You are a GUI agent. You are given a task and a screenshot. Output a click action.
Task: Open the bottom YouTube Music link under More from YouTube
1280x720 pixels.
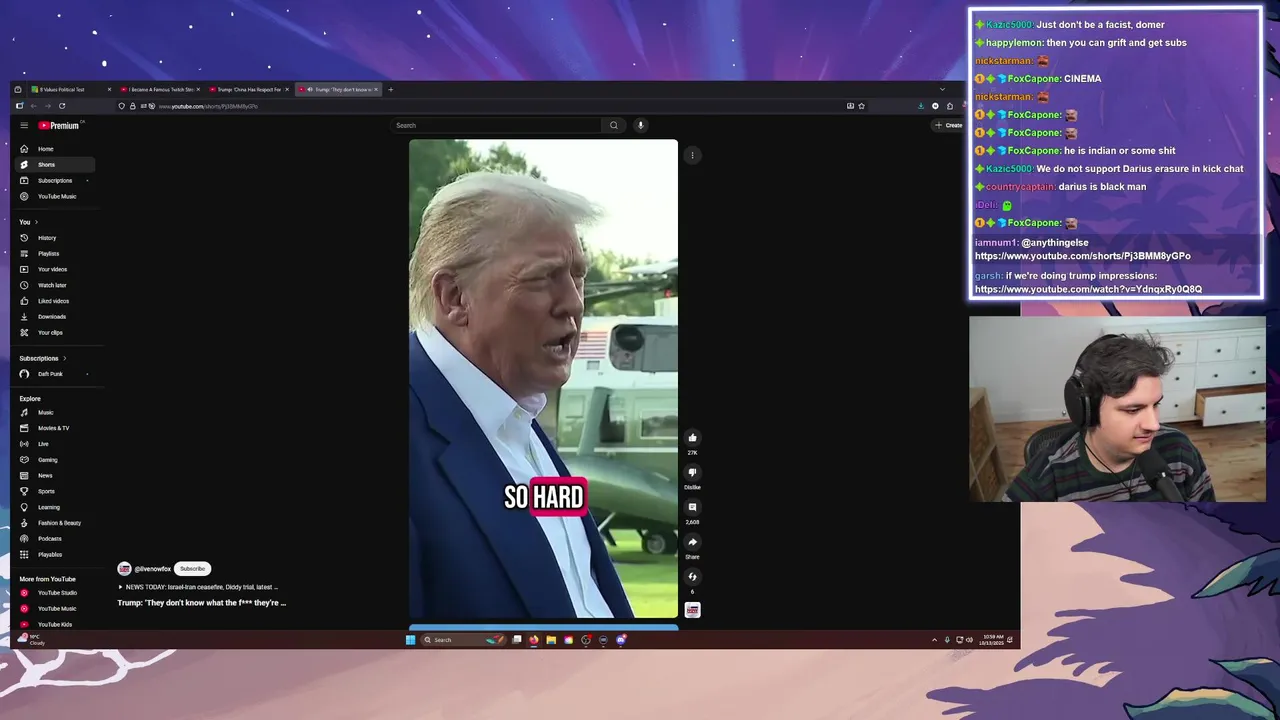point(55,608)
